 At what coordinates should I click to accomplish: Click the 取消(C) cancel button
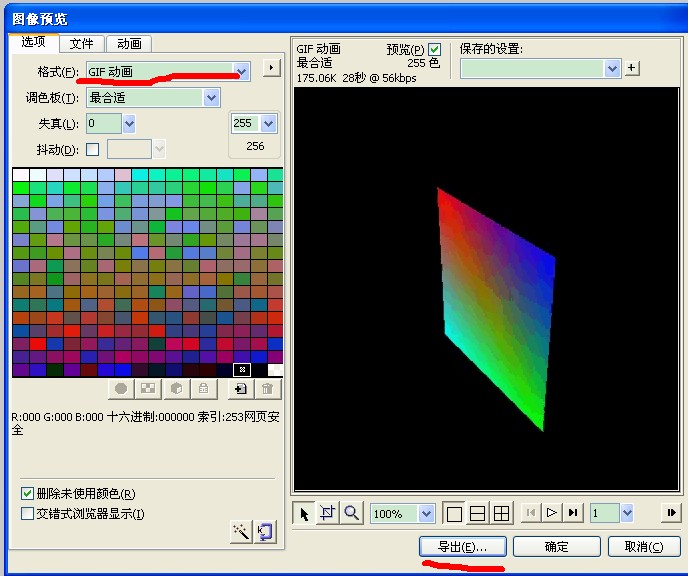tap(644, 547)
